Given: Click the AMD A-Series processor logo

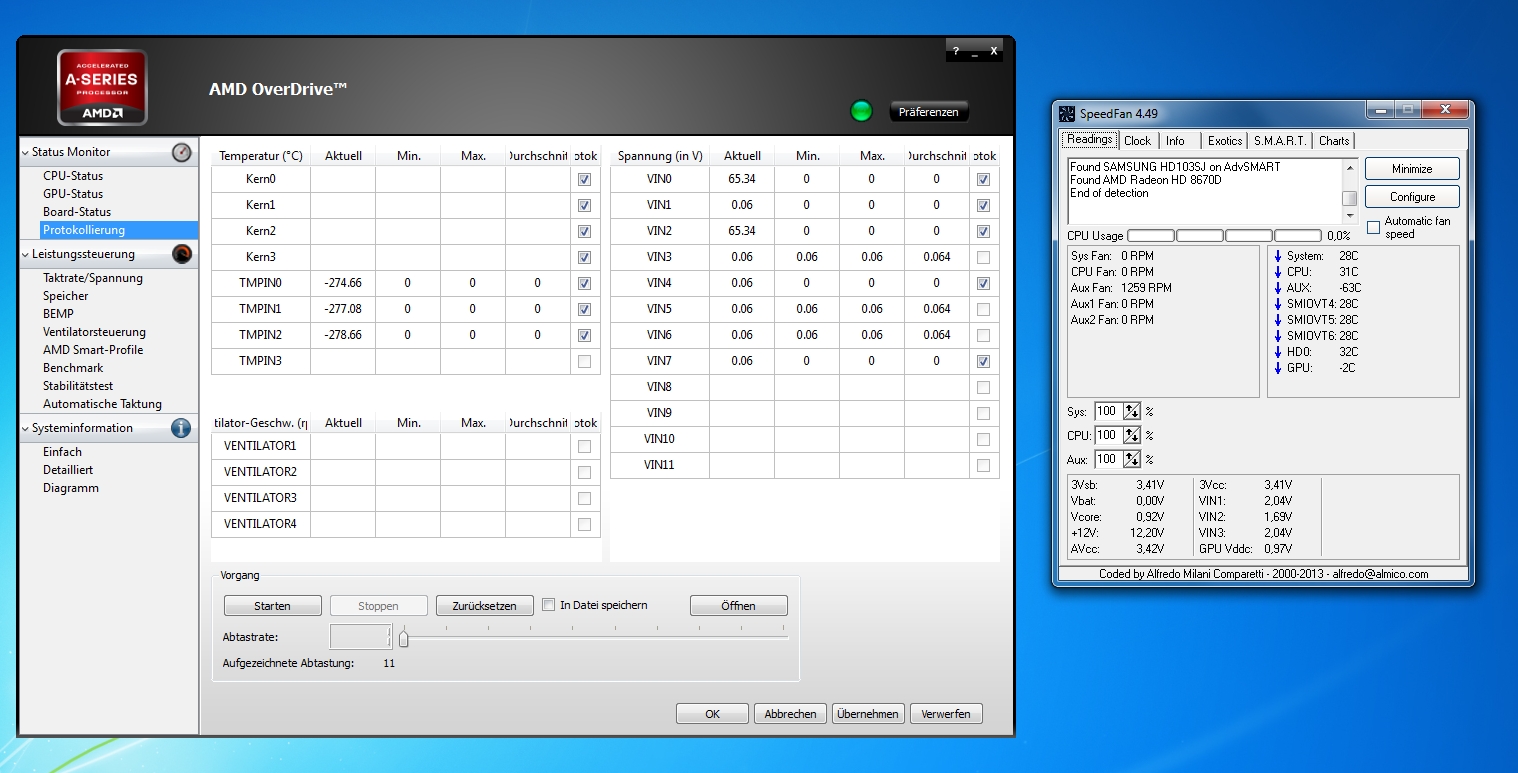Looking at the screenshot, I should 102,87.
